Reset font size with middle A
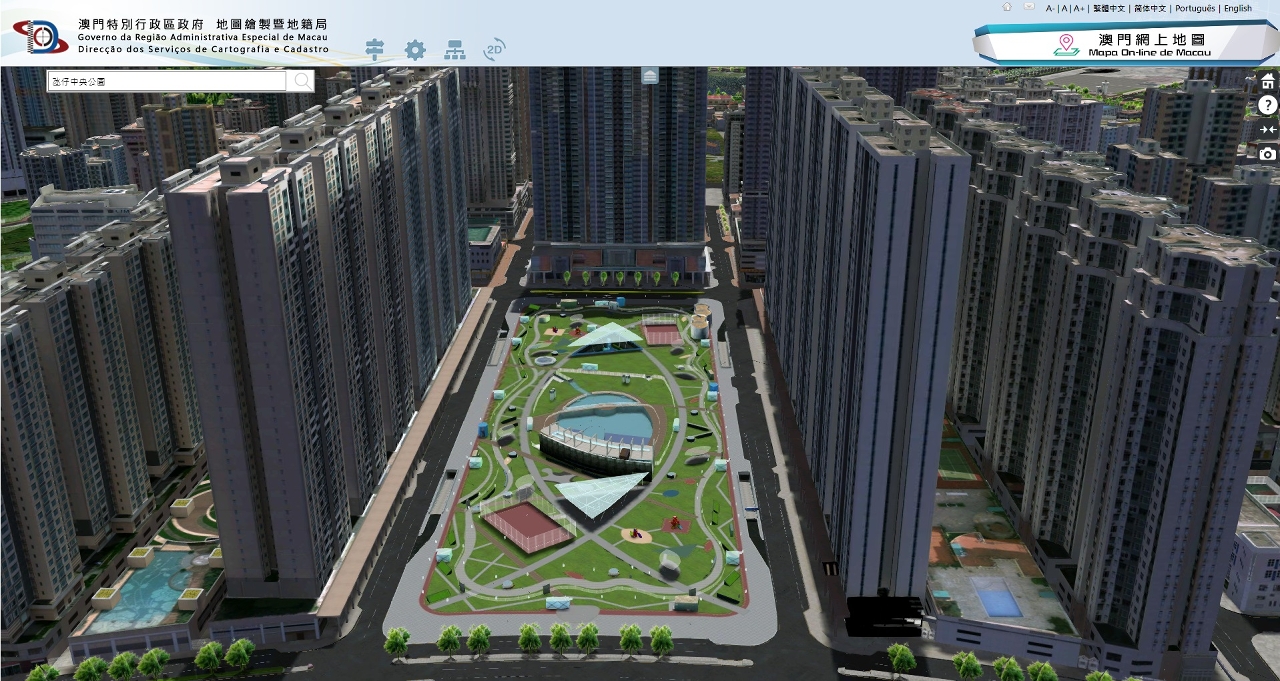The height and width of the screenshot is (681, 1280). click(x=1064, y=9)
